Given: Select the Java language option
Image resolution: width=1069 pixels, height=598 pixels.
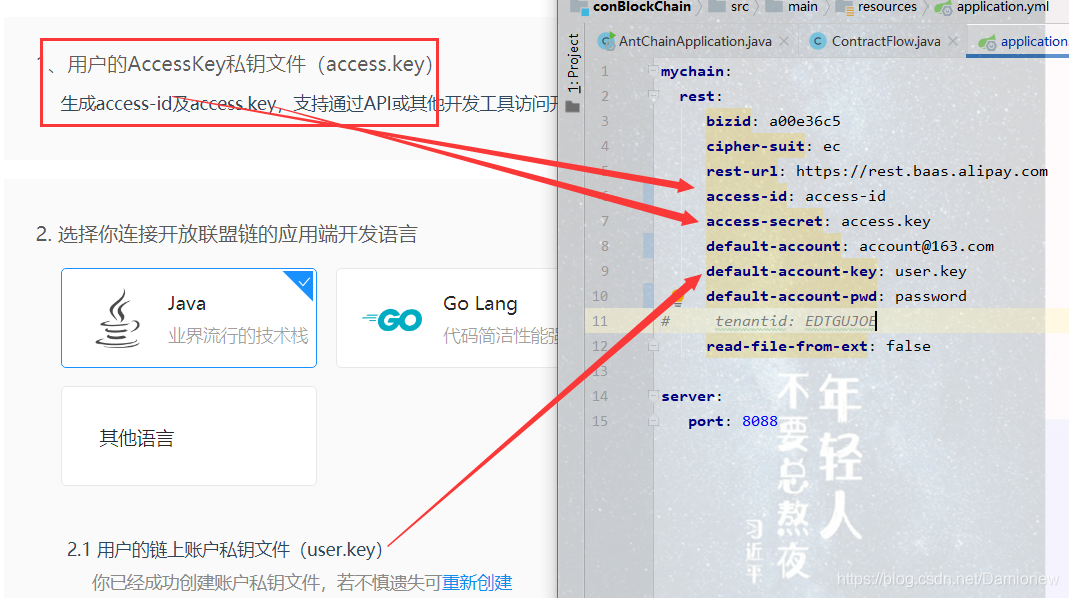Looking at the screenshot, I should point(189,317).
